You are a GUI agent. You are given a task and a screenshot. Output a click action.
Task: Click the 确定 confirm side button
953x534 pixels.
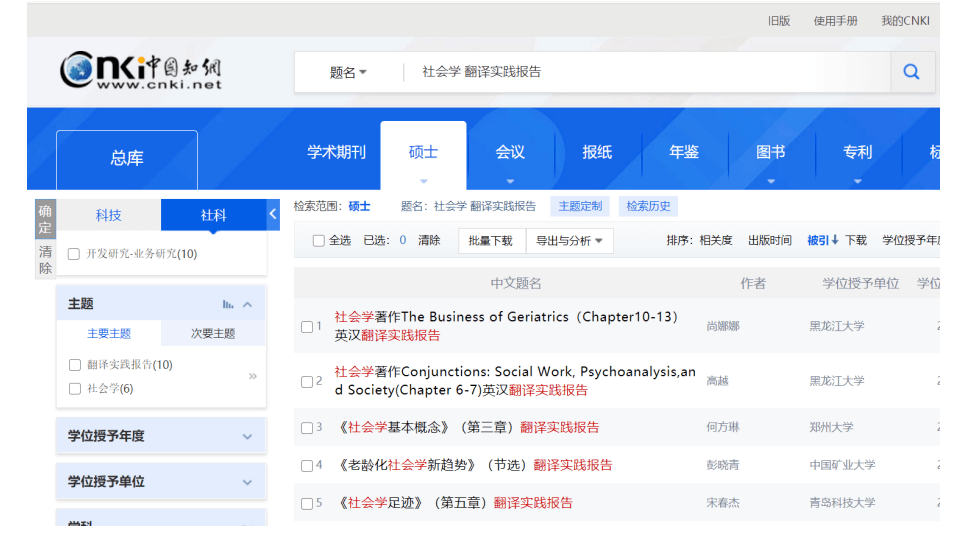pyautogui.click(x=45, y=219)
